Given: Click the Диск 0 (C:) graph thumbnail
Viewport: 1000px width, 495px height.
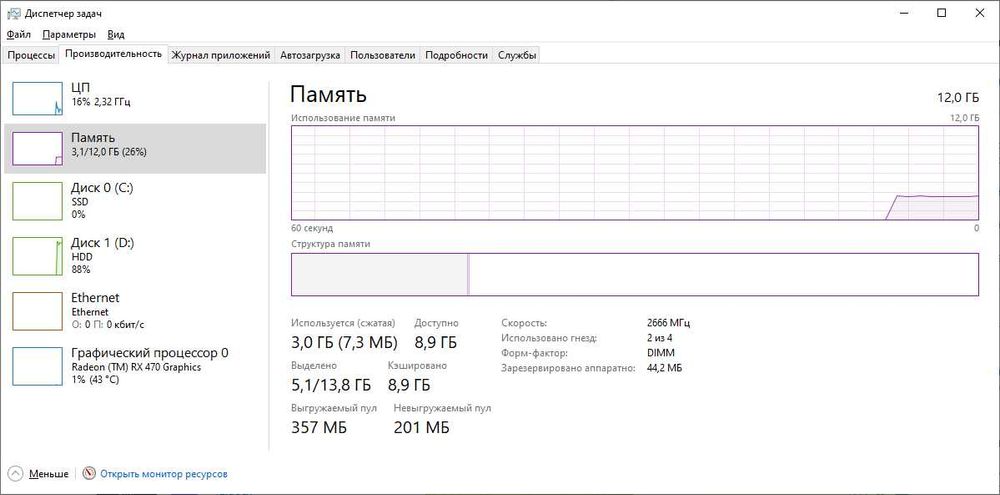Looking at the screenshot, I should [x=38, y=201].
